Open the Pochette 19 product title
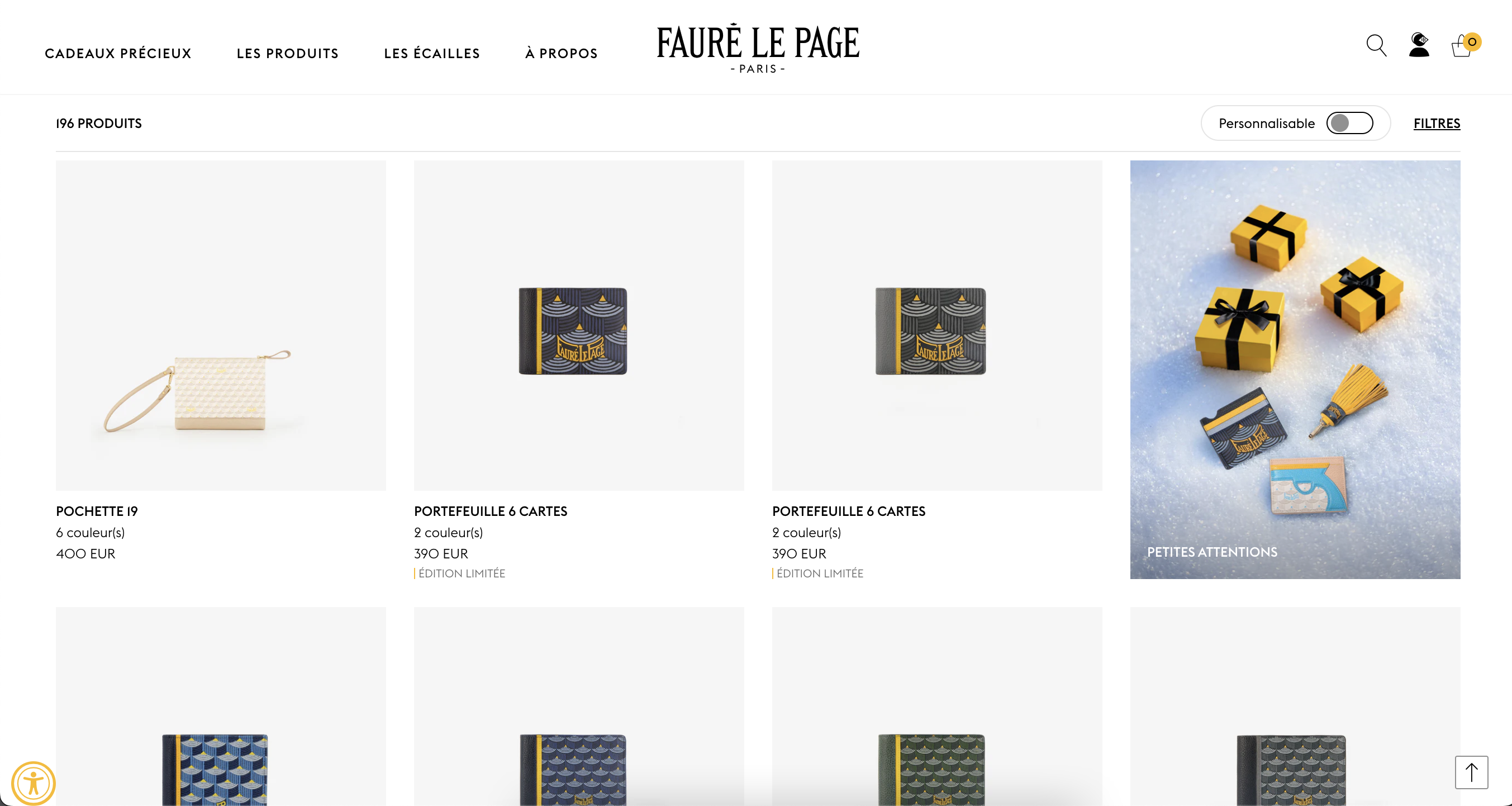The height and width of the screenshot is (806, 1512). 97,511
